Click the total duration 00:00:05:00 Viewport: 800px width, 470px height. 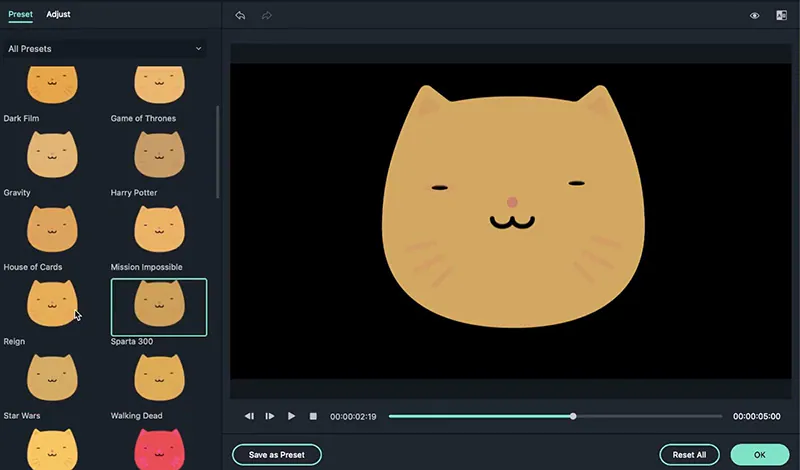tap(757, 416)
